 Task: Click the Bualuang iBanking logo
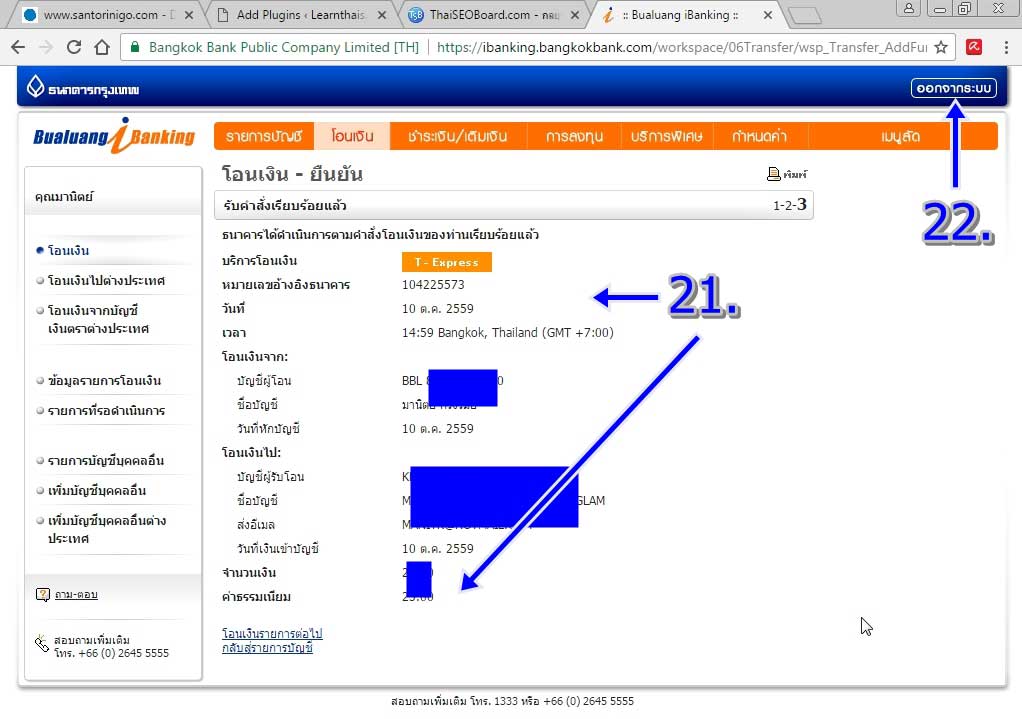click(114, 136)
